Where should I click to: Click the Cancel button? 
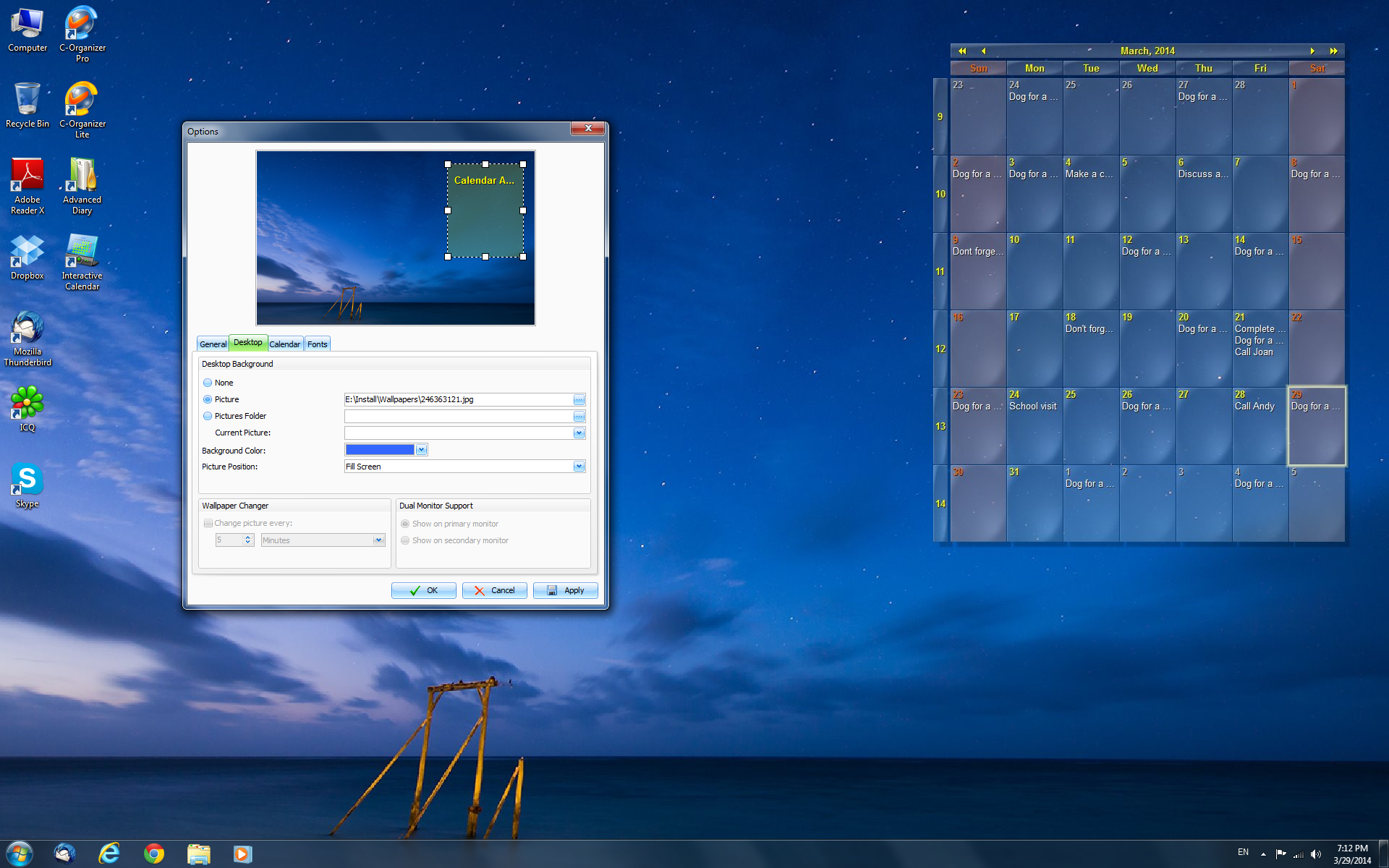(494, 590)
